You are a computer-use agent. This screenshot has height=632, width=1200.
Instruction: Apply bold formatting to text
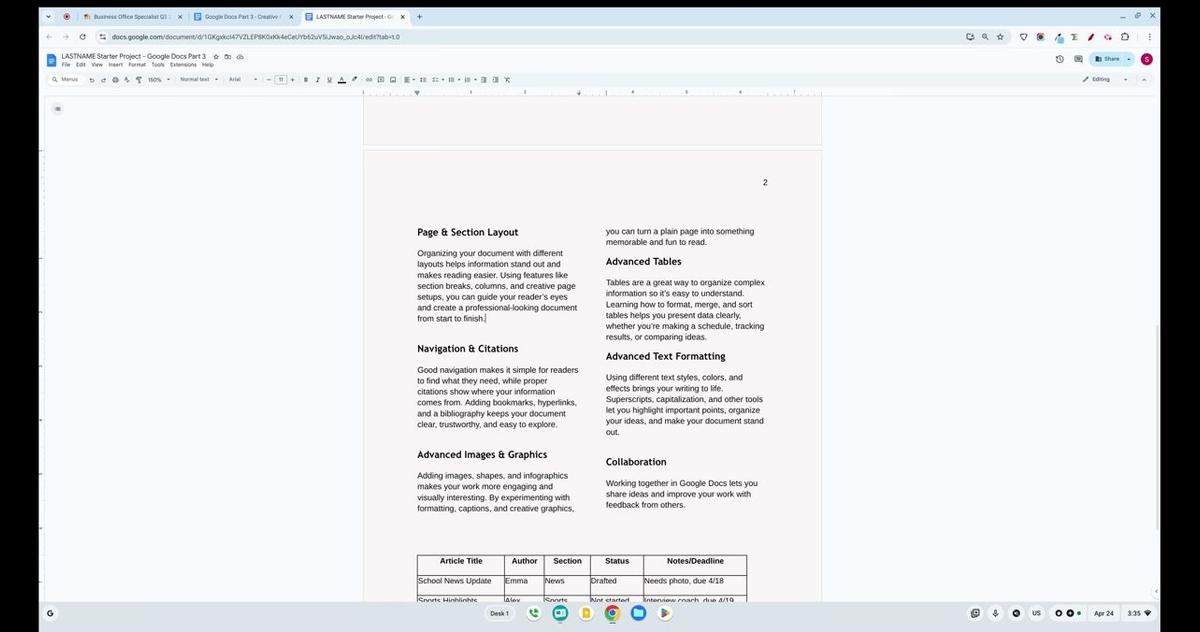(305, 79)
